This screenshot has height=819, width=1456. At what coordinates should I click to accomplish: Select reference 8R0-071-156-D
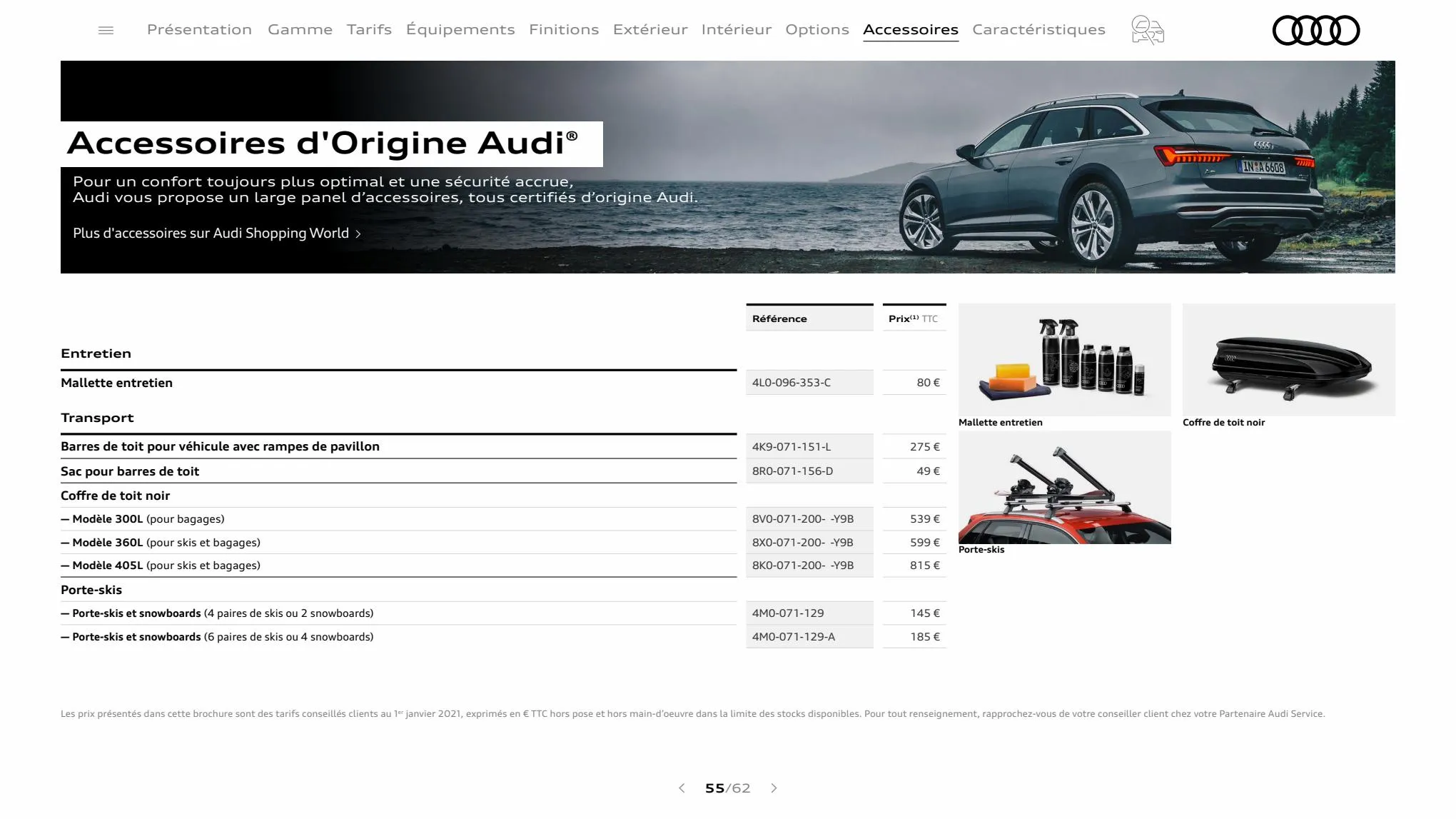[x=792, y=471]
